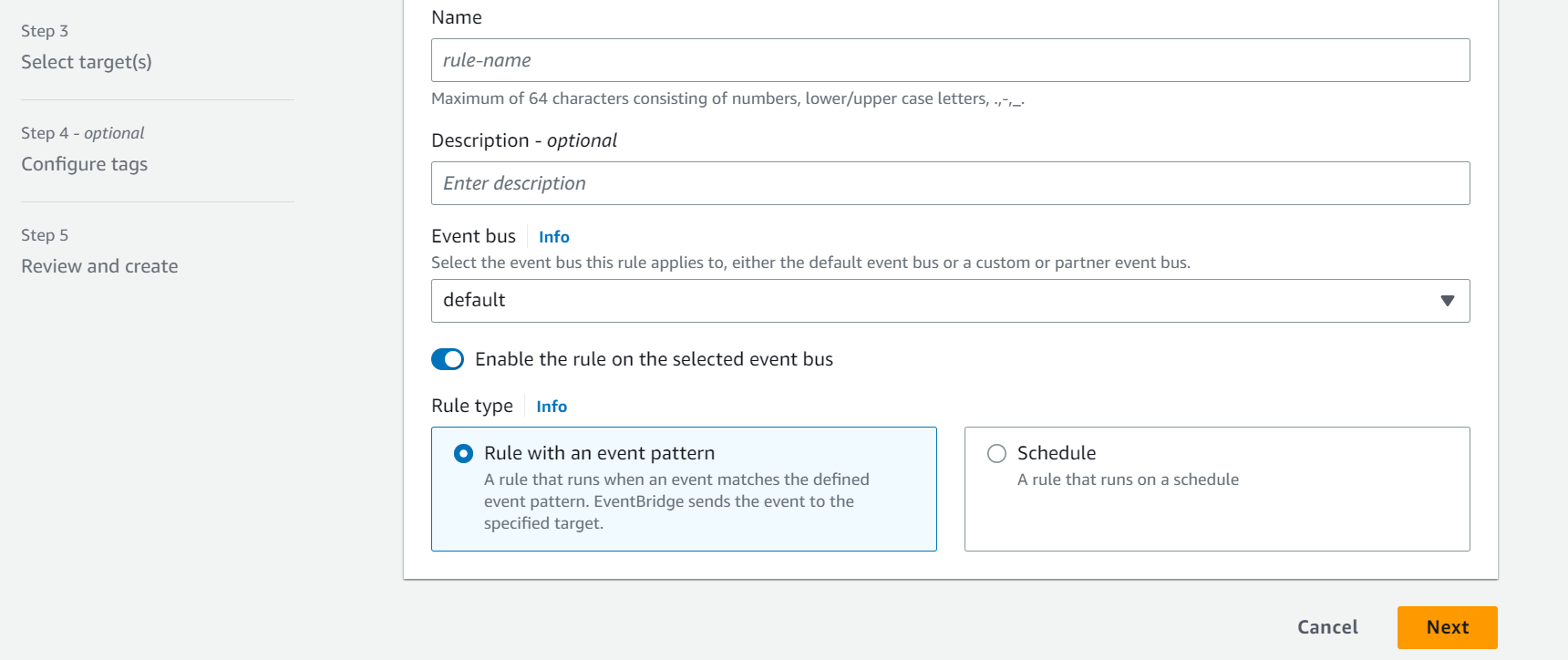Click the 'Enable the rule' toggle label
1568x660 pixels.
654,359
